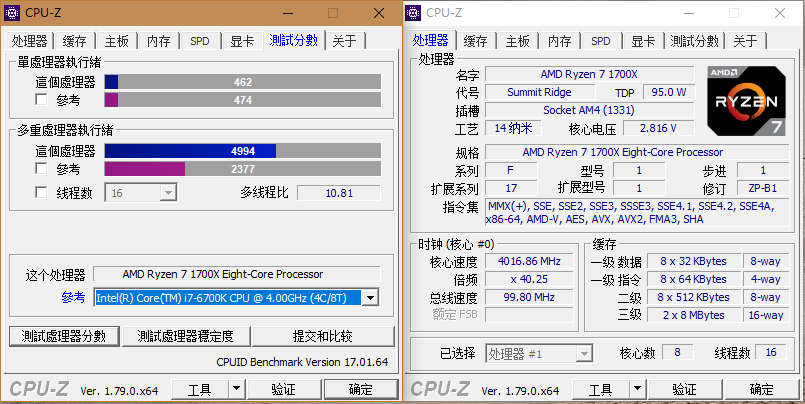Switch to 缓存 tab in right window
The width and height of the screenshot is (805, 404).
click(475, 41)
